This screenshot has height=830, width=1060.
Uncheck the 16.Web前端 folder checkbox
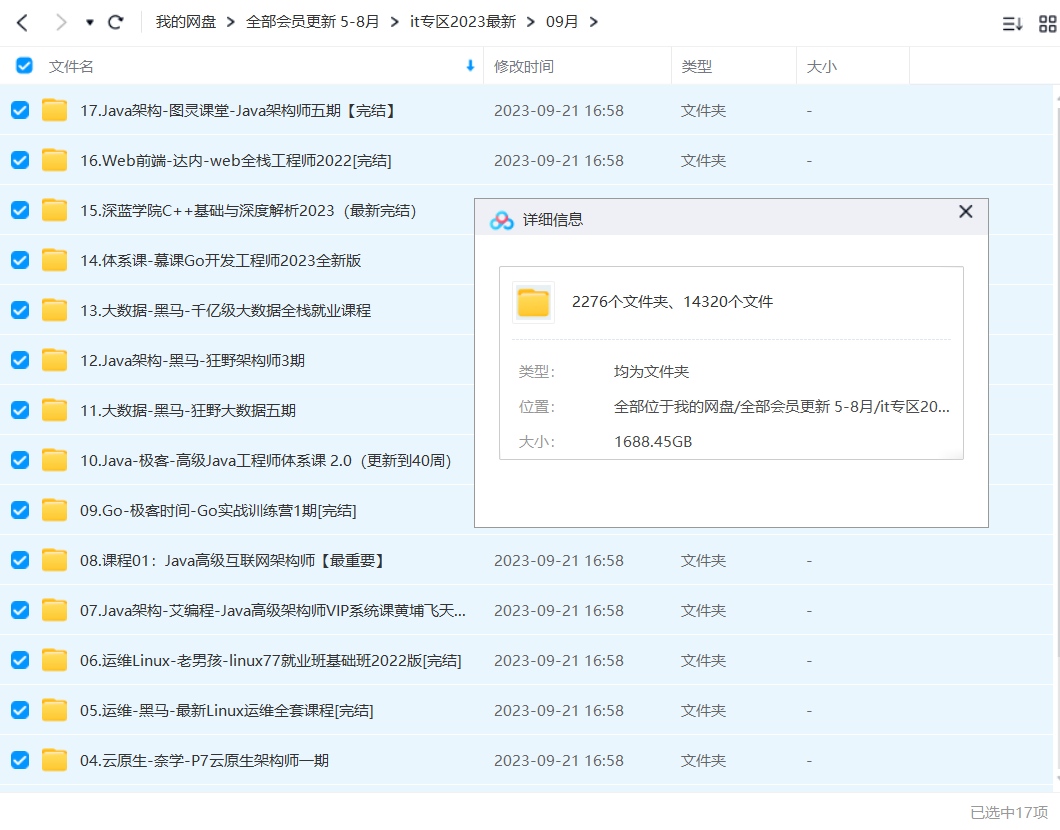(20, 160)
